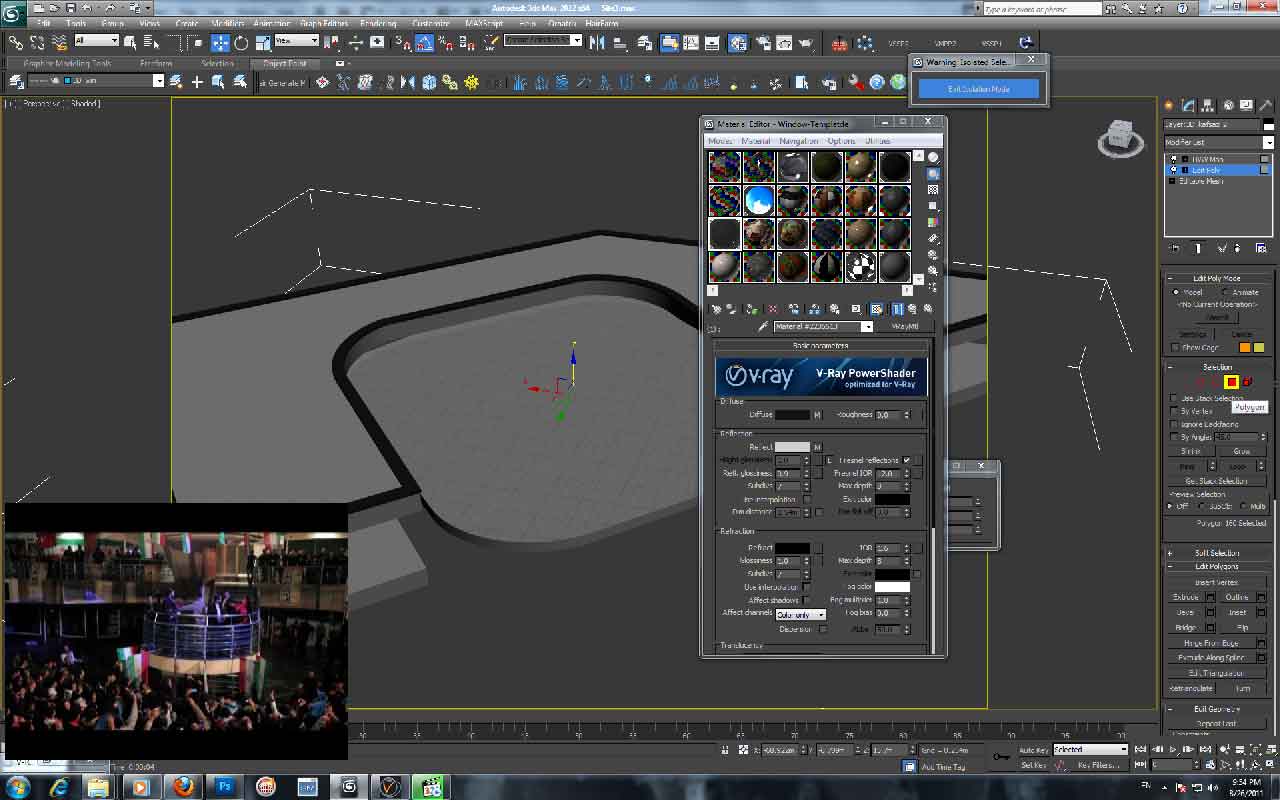Select Polygon sub-object level icon
The width and height of the screenshot is (1280, 800).
[1232, 382]
